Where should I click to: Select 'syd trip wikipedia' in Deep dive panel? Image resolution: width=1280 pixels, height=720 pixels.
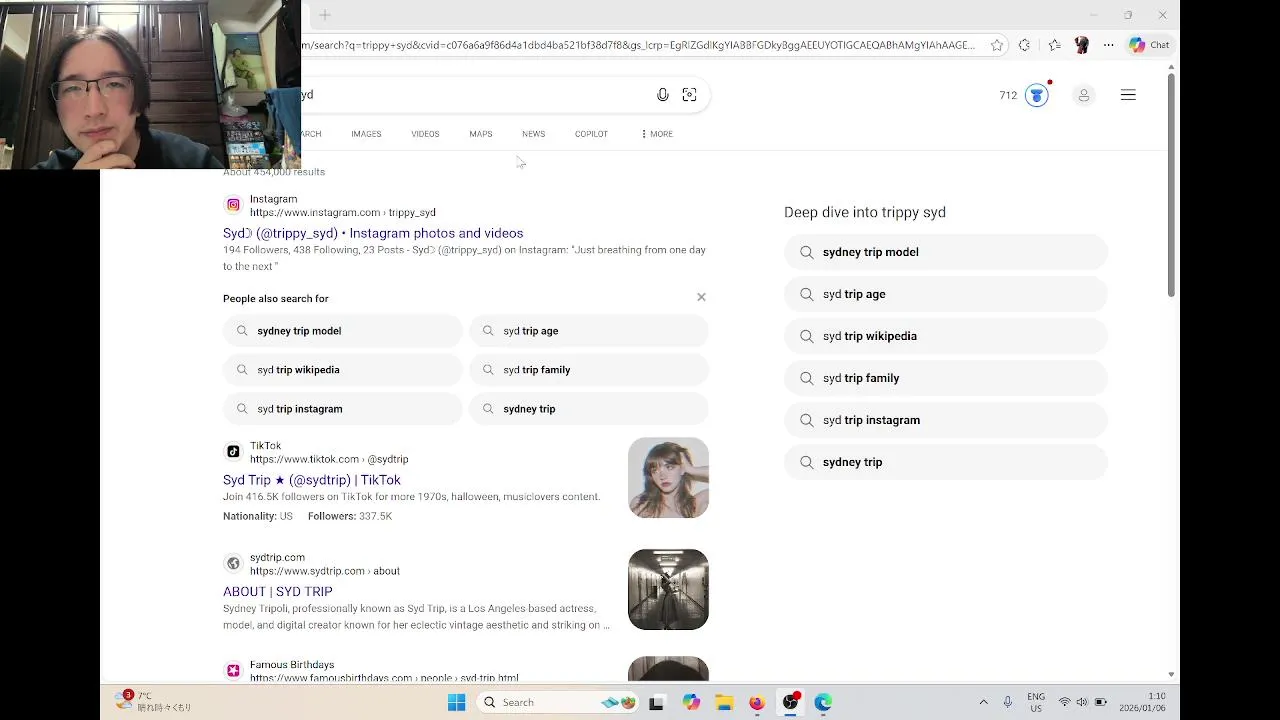click(946, 336)
